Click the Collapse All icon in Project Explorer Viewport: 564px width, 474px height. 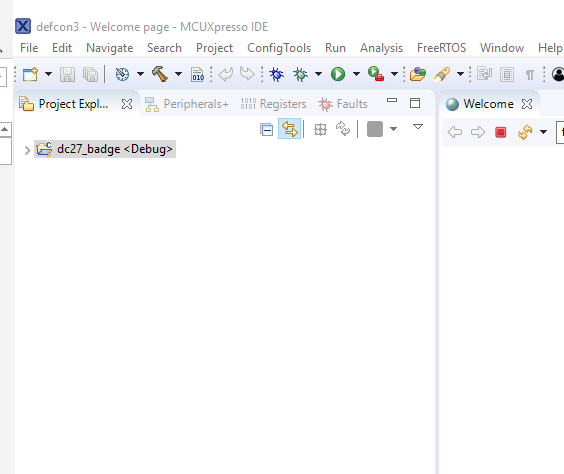coord(267,129)
